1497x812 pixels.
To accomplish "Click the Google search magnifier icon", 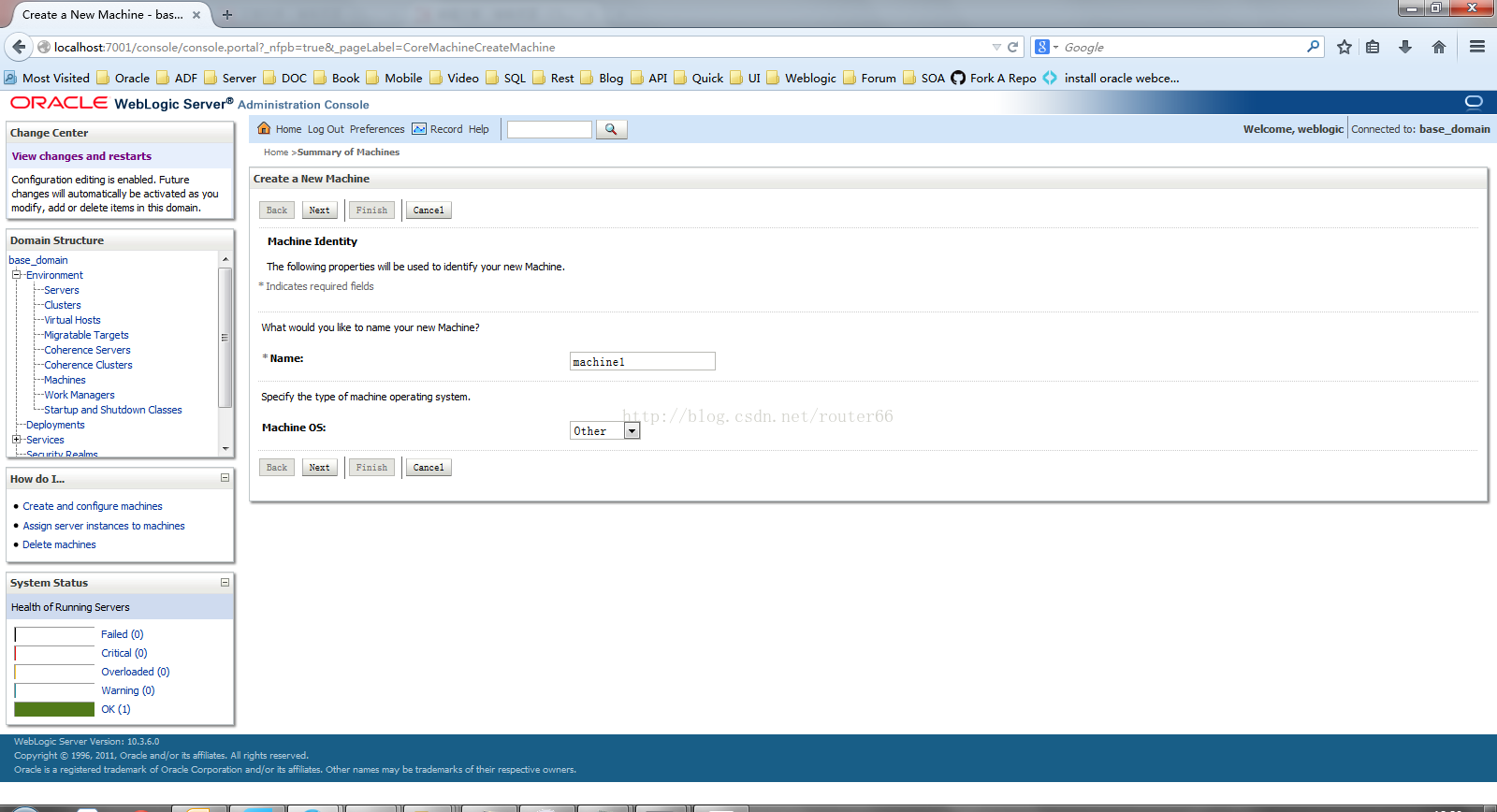I will [1313, 46].
